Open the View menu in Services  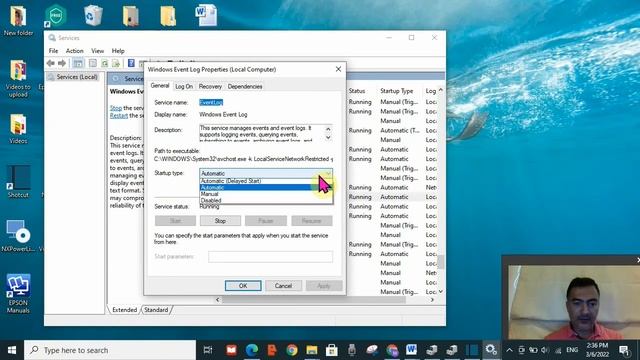click(98, 51)
